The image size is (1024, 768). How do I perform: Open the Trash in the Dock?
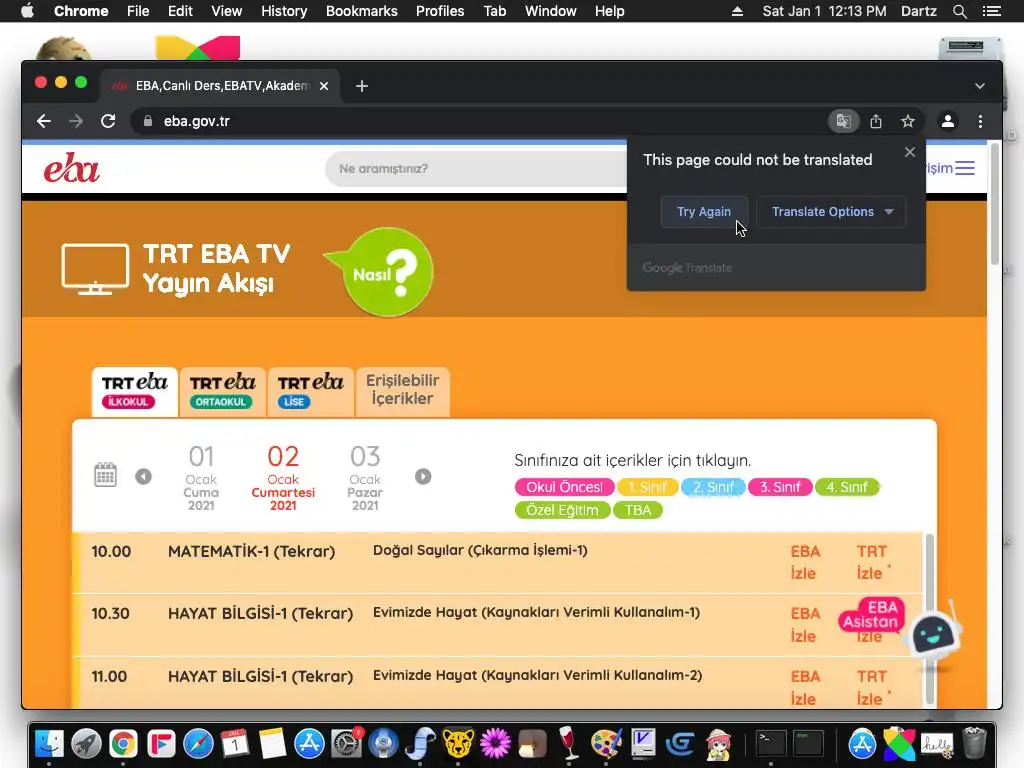974,743
